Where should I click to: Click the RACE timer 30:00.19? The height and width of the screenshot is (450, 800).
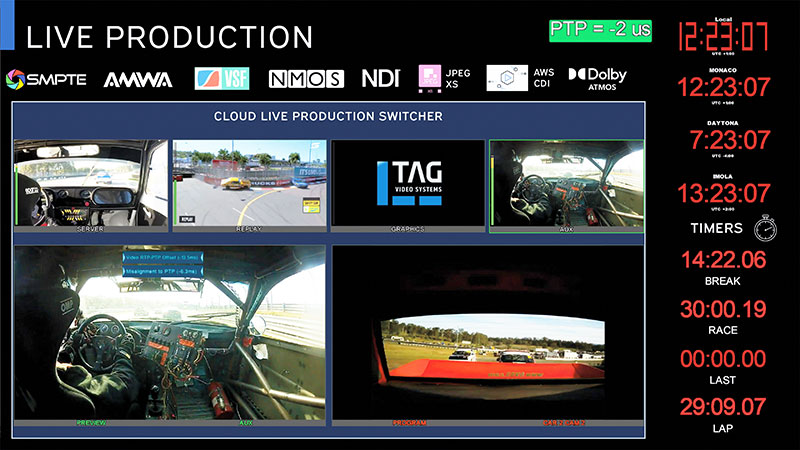click(723, 309)
